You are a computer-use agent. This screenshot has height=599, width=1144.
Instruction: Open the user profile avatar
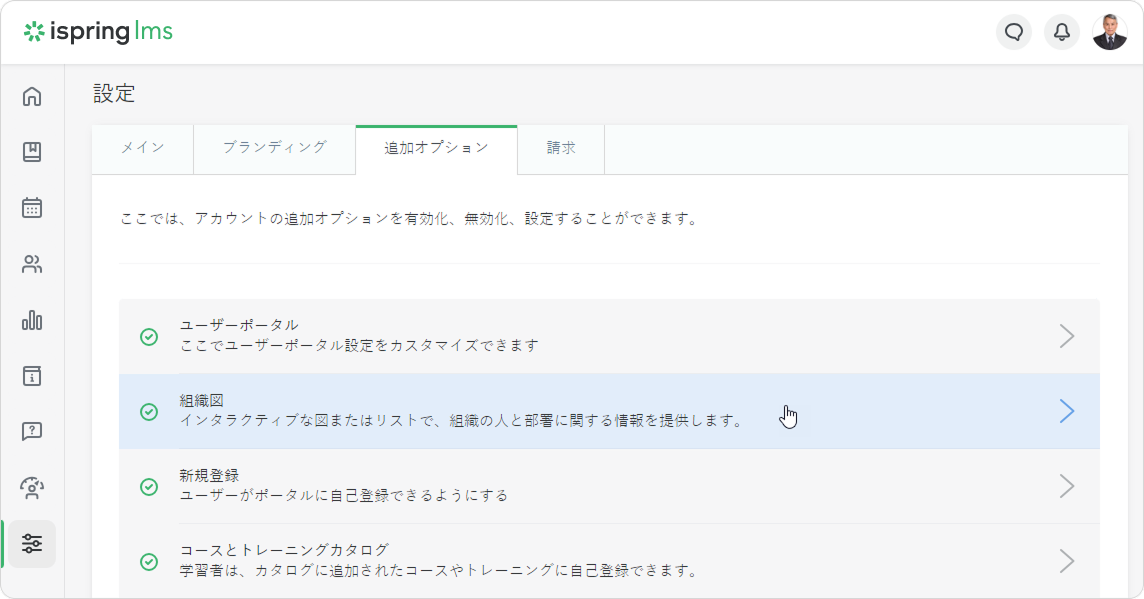[1110, 33]
